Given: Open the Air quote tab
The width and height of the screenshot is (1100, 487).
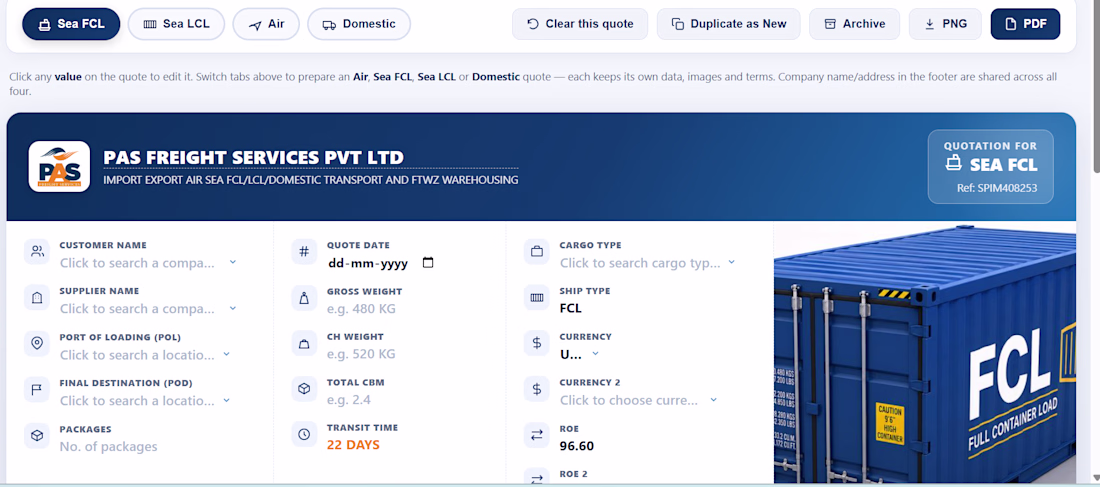Looking at the screenshot, I should [266, 24].
